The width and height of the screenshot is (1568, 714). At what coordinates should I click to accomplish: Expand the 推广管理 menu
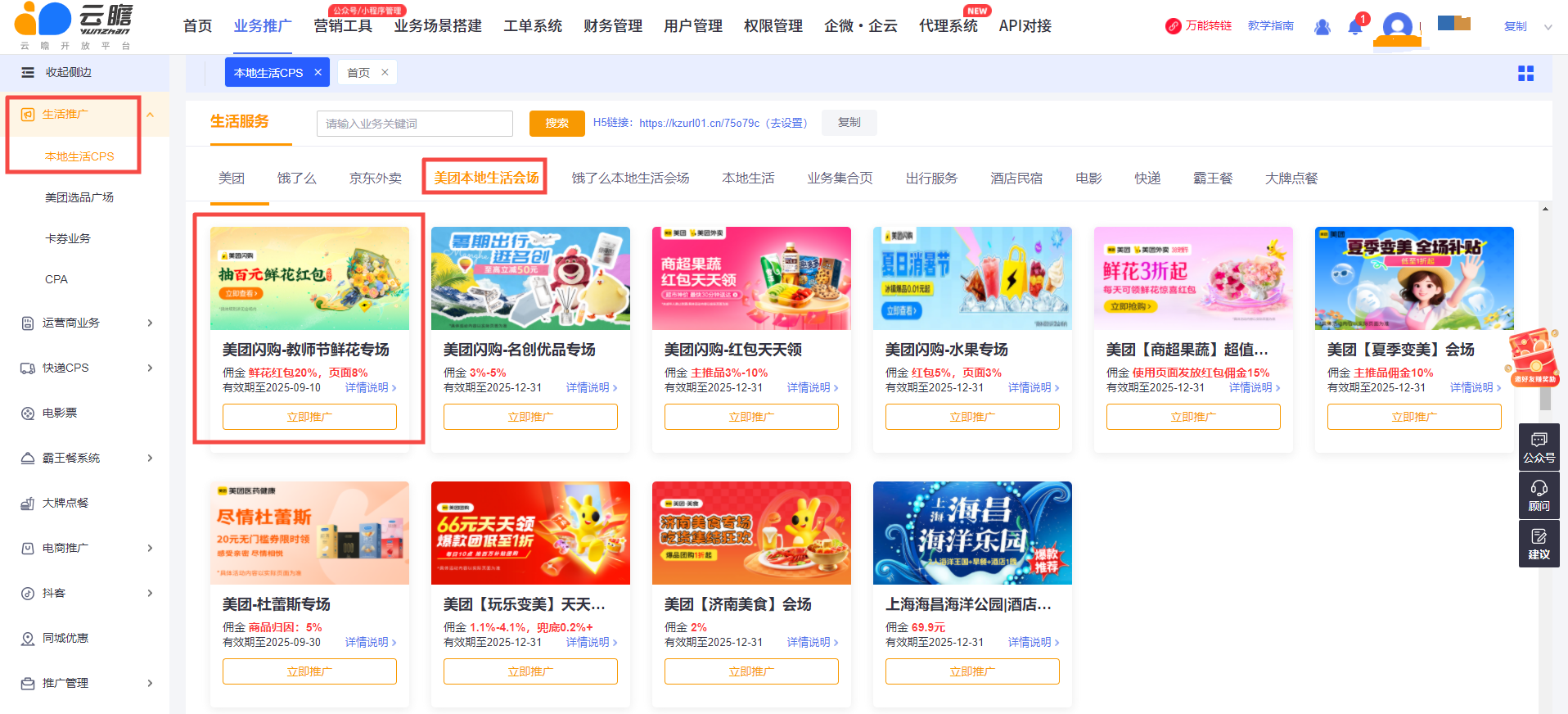point(151,684)
